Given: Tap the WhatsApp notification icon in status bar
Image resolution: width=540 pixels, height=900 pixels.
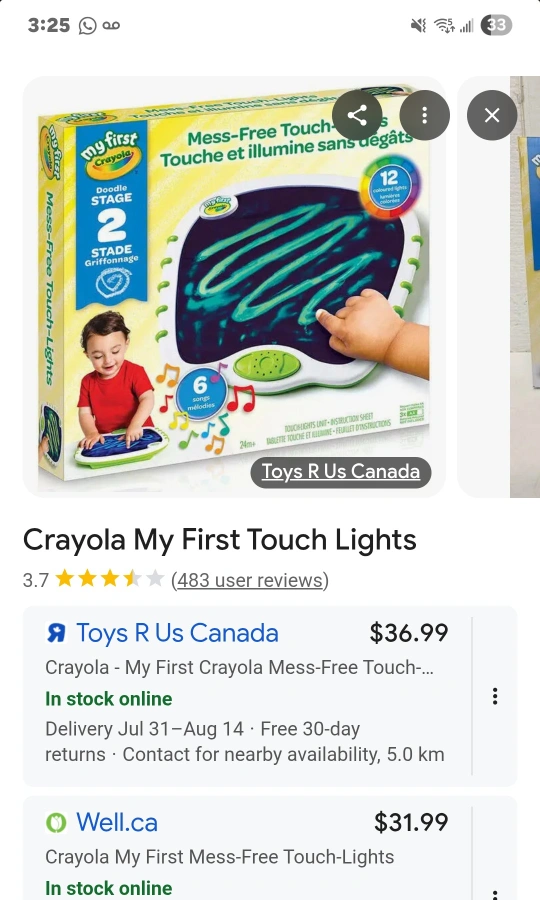Looking at the screenshot, I should (x=88, y=26).
